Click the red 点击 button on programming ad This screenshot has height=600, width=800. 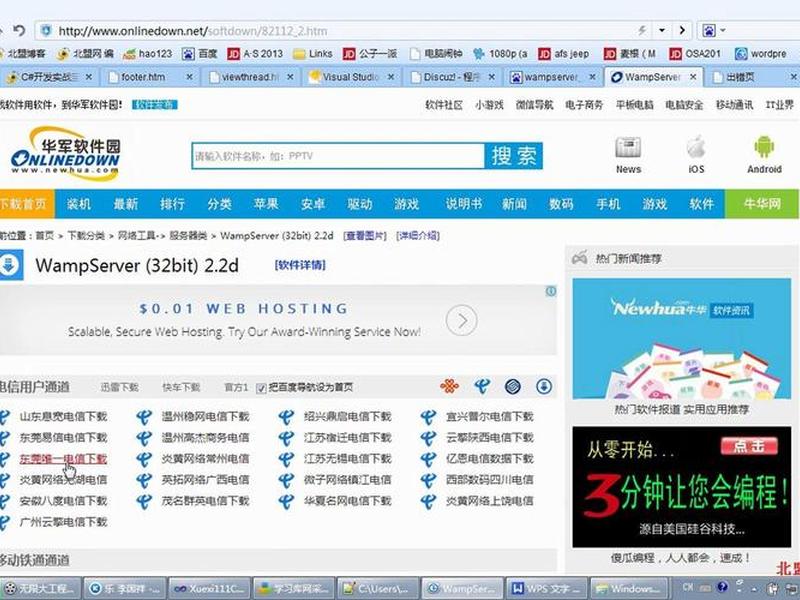[x=749, y=446]
